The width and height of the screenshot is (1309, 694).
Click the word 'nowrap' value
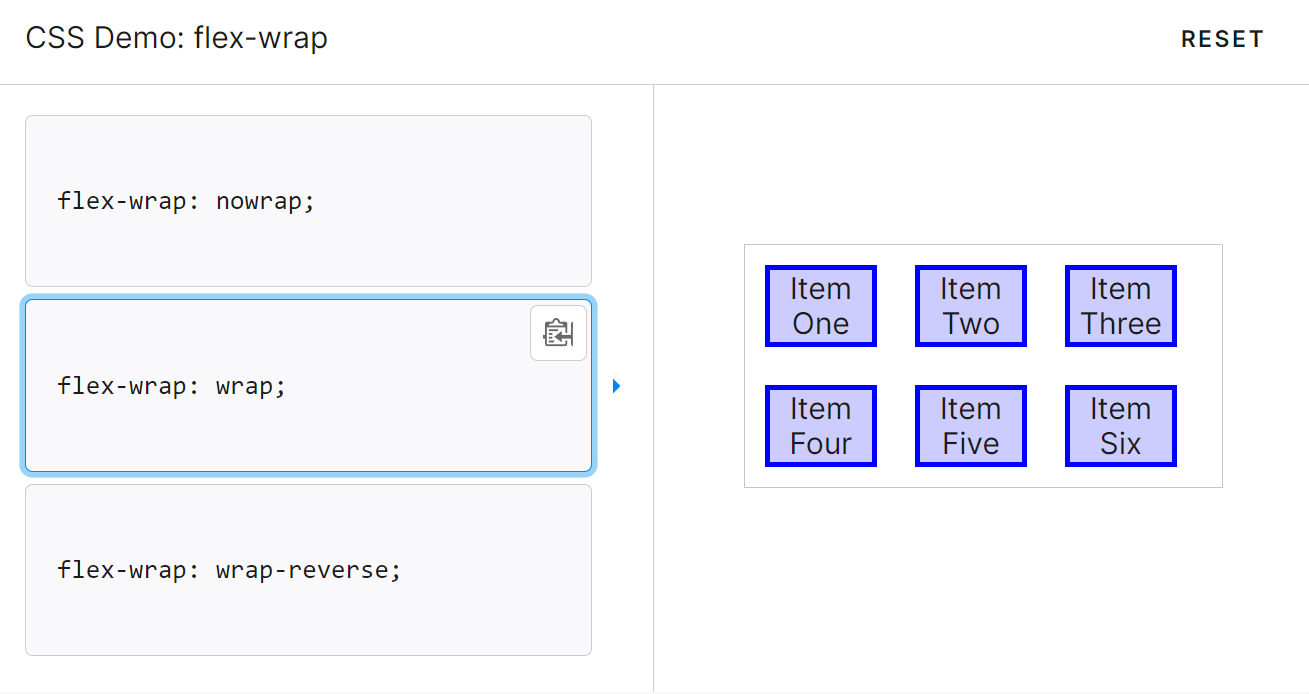pyautogui.click(x=258, y=201)
